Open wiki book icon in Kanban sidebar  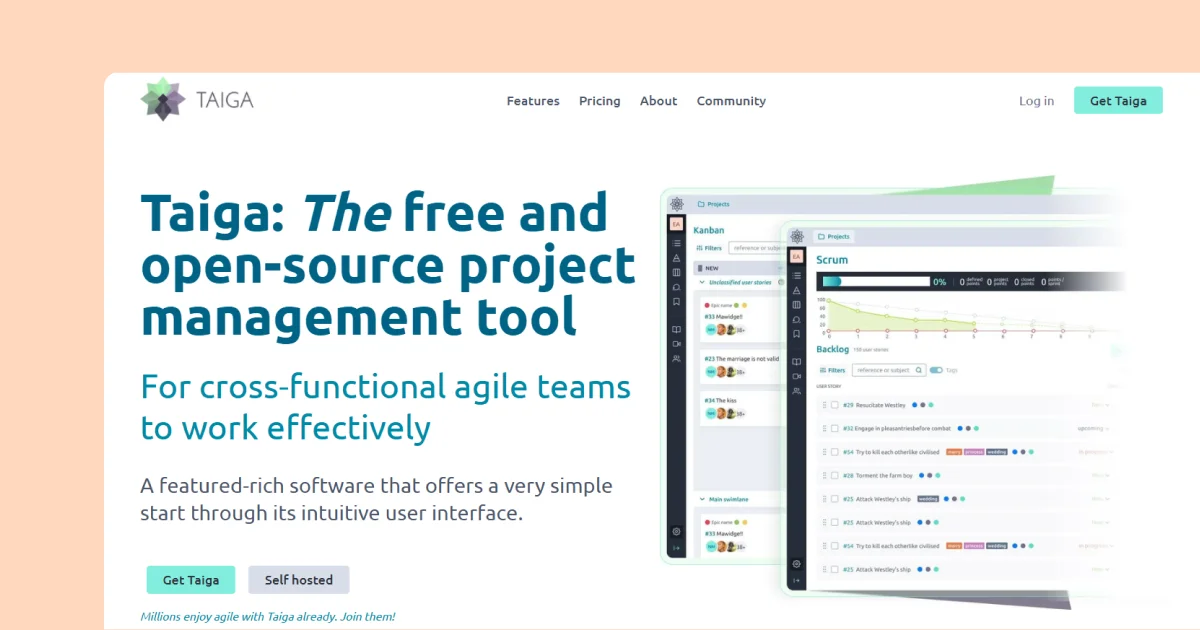tap(676, 329)
